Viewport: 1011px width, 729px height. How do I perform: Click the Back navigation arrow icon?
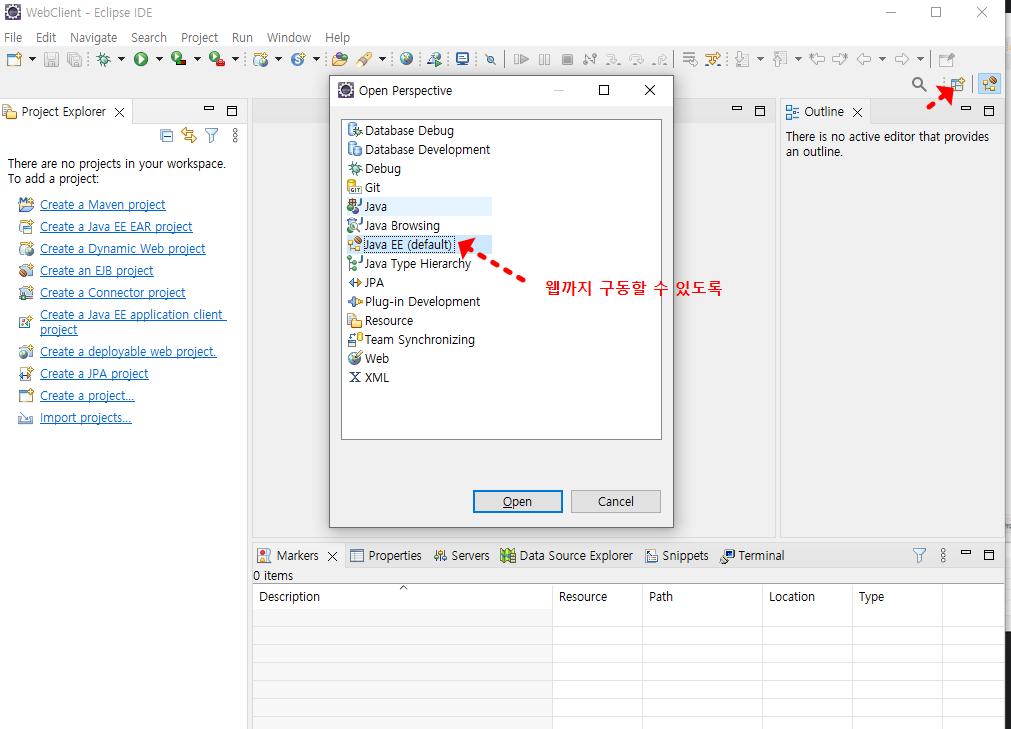[864, 59]
